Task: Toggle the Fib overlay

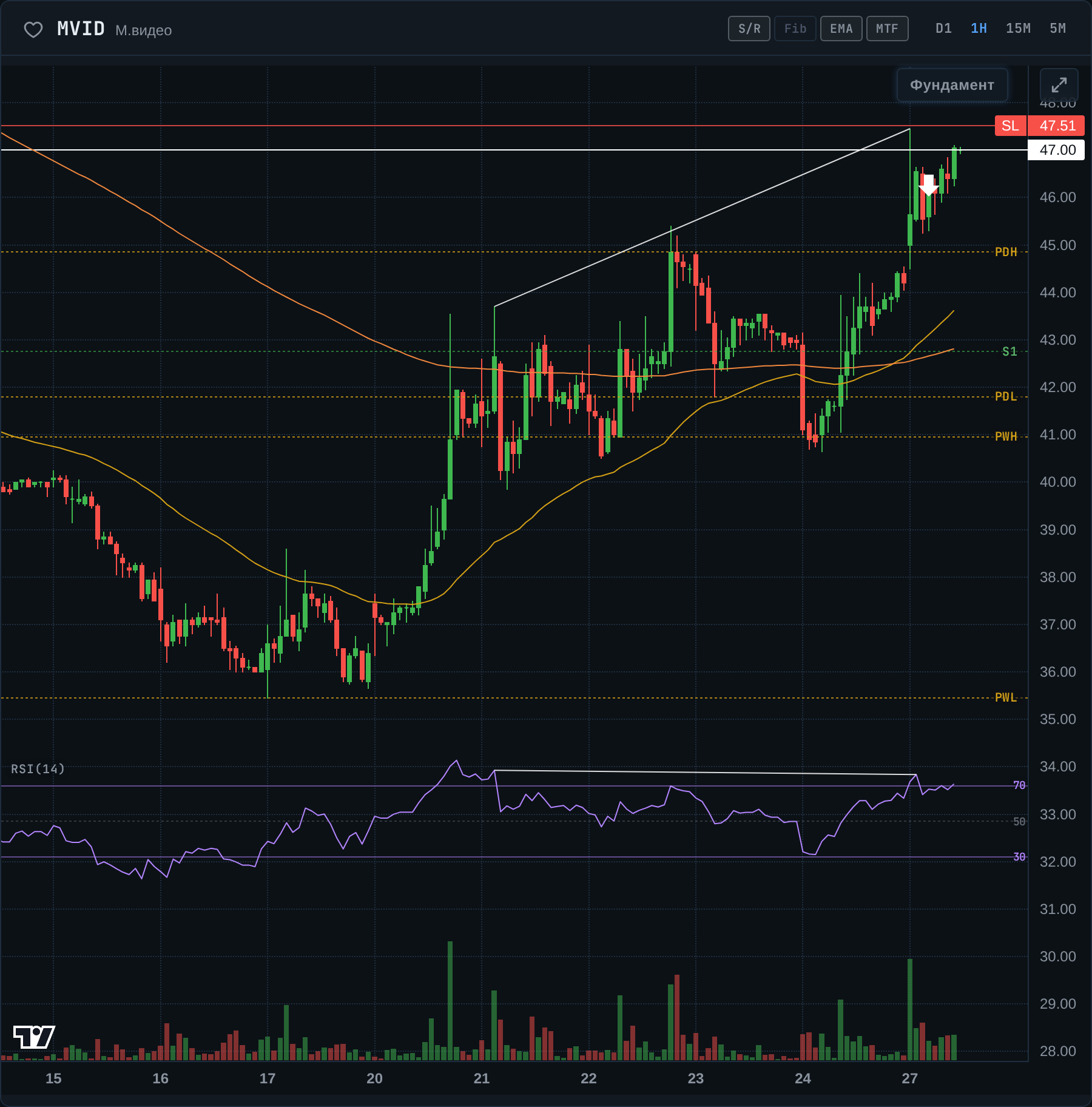Action: (795, 29)
